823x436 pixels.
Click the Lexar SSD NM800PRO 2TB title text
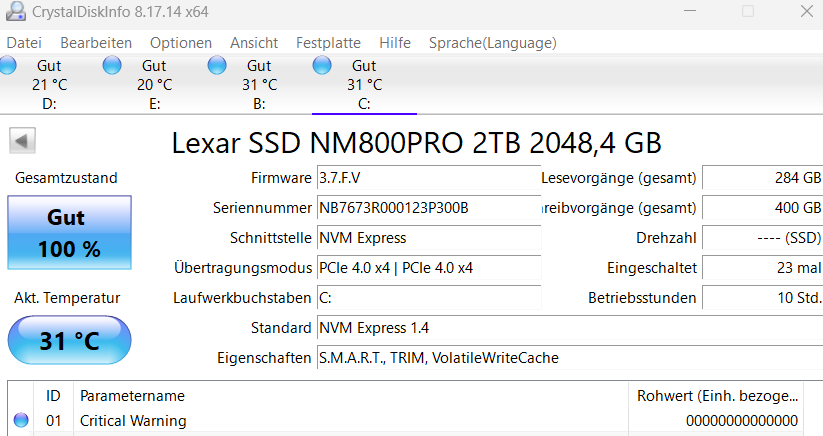[x=416, y=143]
